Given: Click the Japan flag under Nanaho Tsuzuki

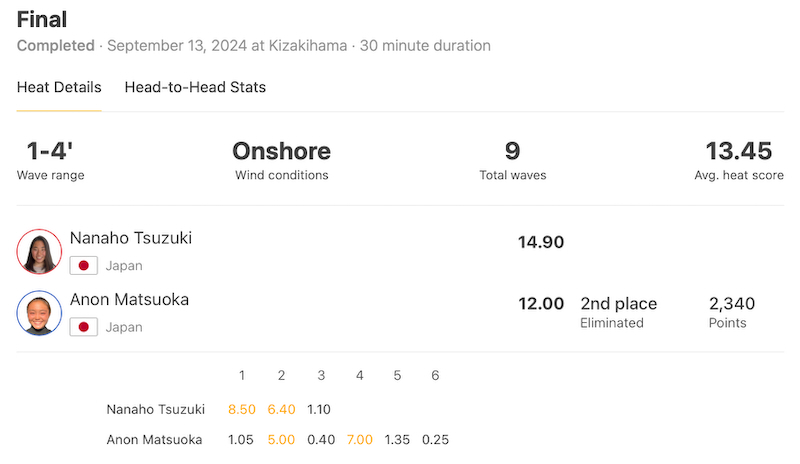Looking at the screenshot, I should (x=84, y=265).
